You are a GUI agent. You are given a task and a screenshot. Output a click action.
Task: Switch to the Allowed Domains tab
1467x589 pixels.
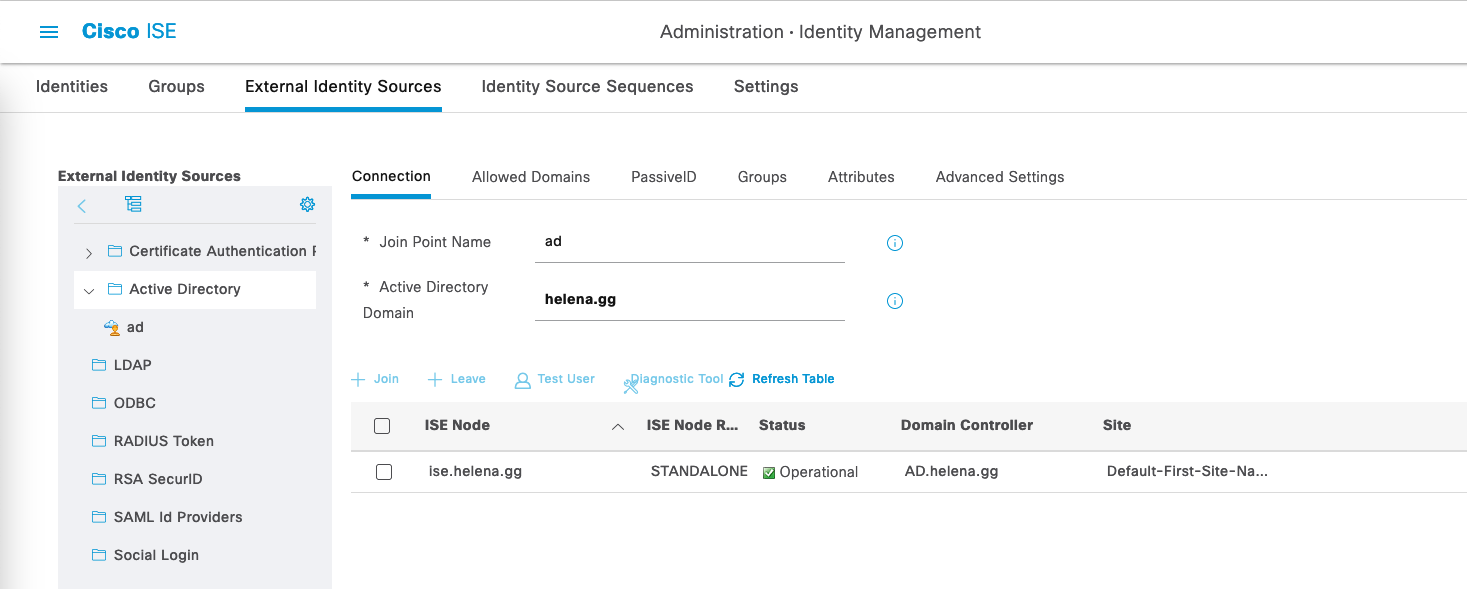[x=530, y=177]
